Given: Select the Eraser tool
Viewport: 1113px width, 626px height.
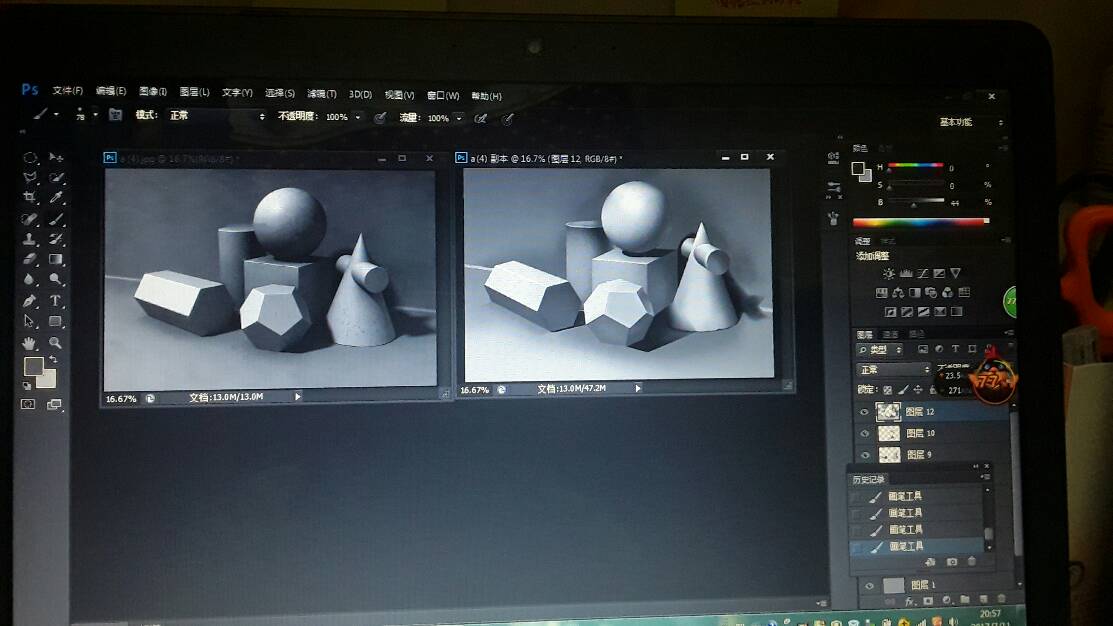Looking at the screenshot, I should click(30, 259).
